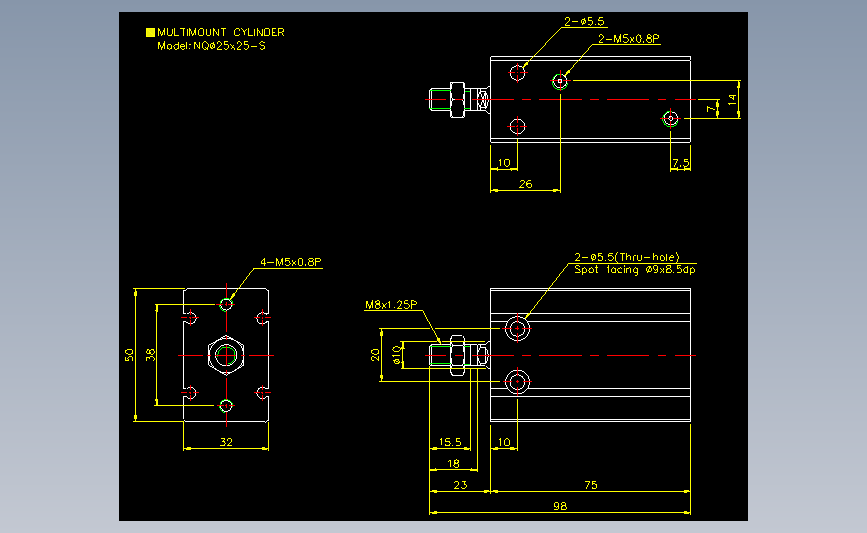The image size is (867, 533).
Task: Select the 2-ø5.5(Thru-hole) annotation
Action: (626, 257)
